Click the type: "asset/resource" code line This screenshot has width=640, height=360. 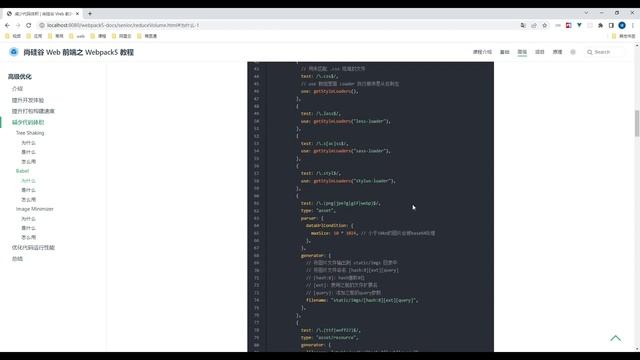[329, 338]
